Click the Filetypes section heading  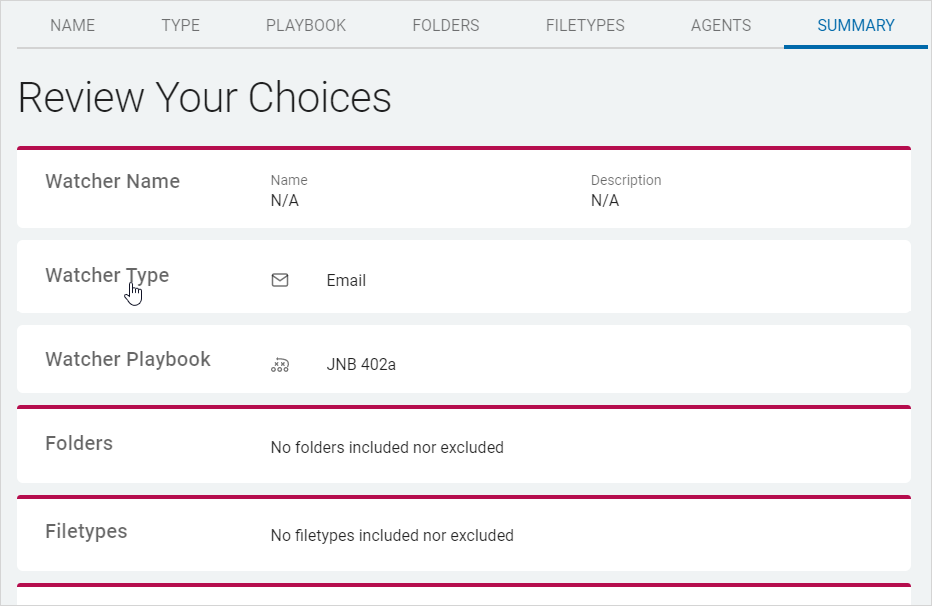[86, 532]
